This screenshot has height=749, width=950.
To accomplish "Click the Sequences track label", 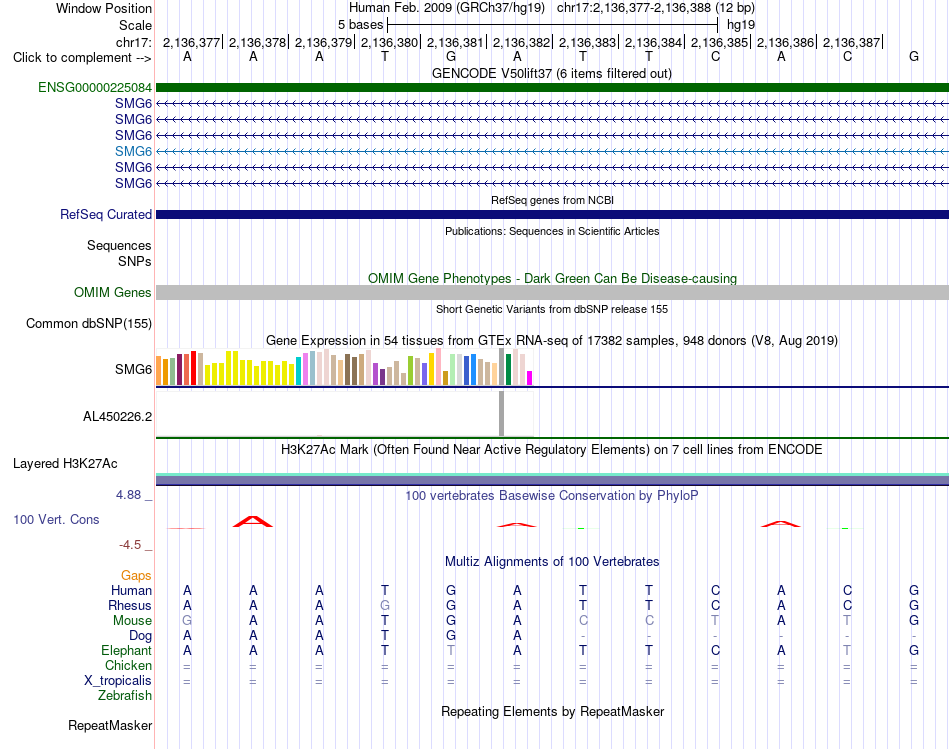I will click(119, 245).
